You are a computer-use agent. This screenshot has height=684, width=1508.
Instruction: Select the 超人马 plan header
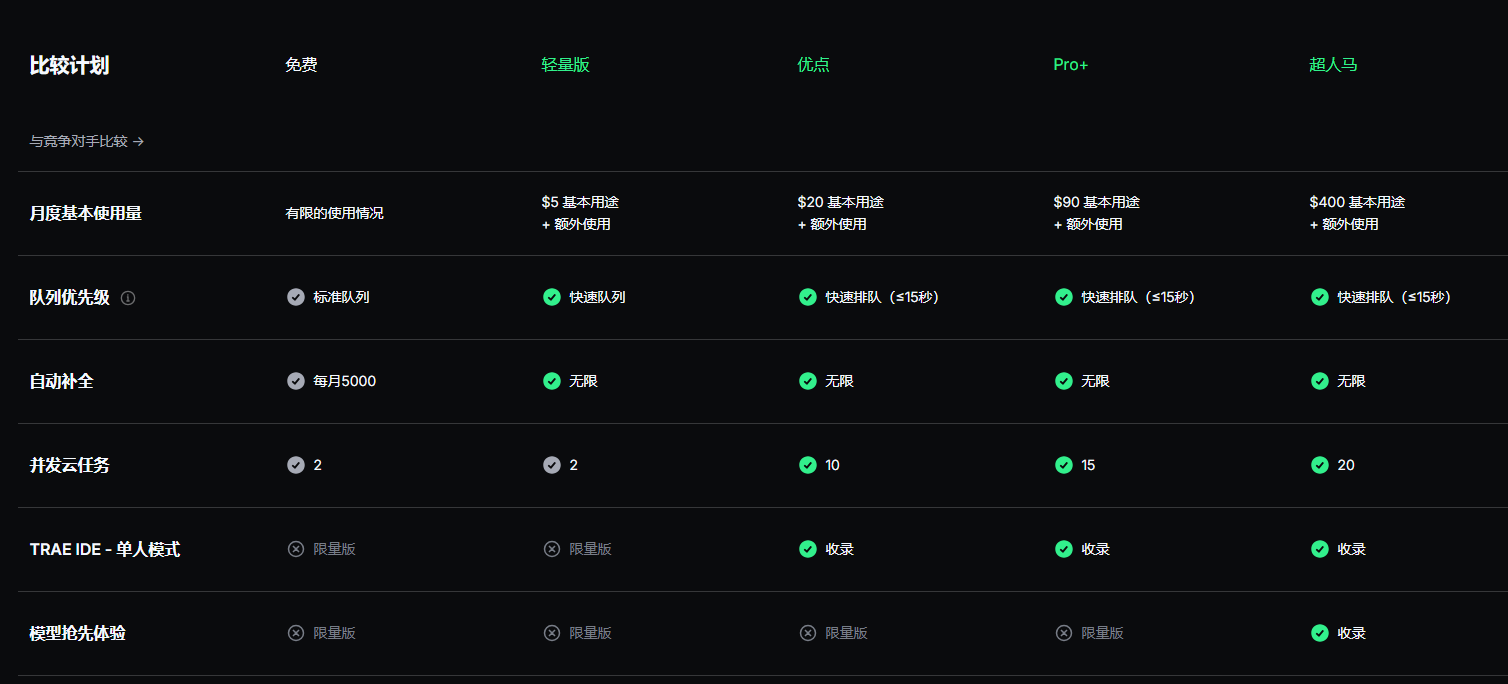click(1333, 65)
